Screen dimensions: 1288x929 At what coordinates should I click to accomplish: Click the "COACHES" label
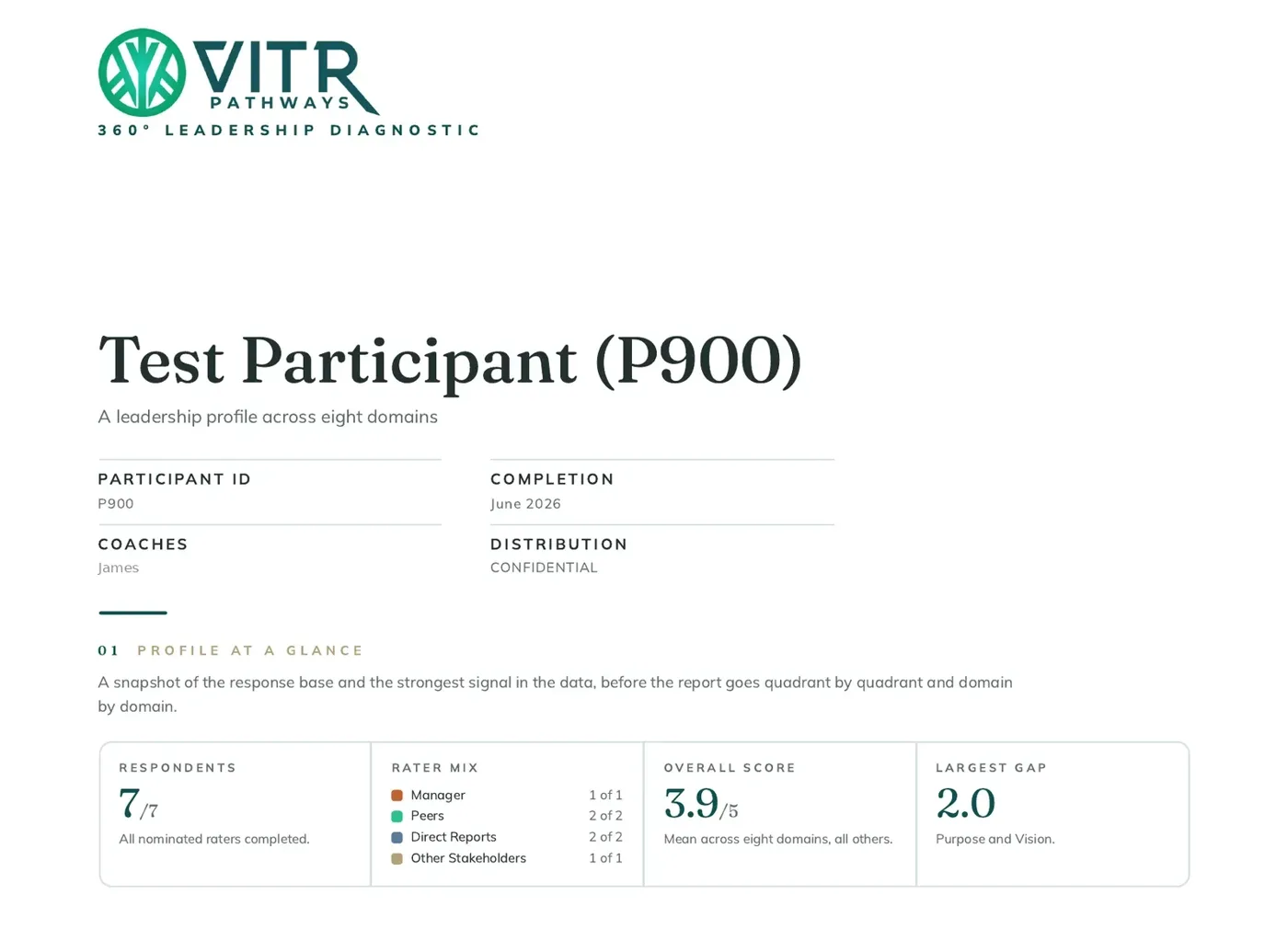pos(143,545)
